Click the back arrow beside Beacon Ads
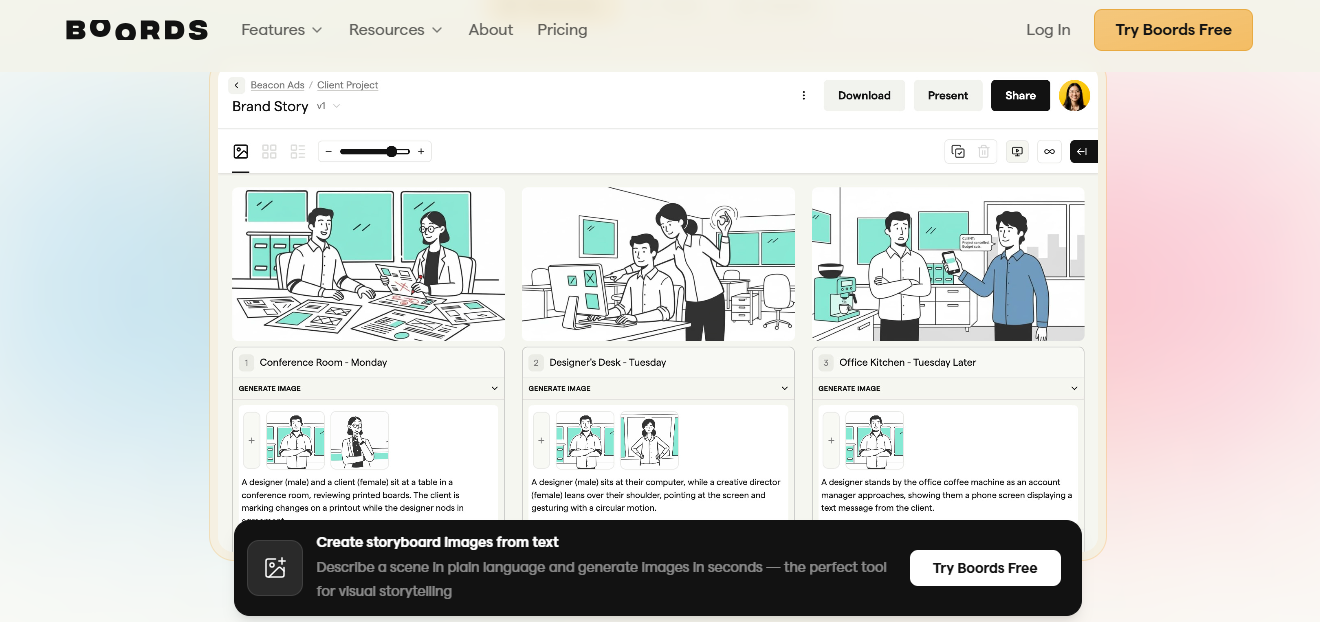The width and height of the screenshot is (1320, 622). [x=237, y=86]
